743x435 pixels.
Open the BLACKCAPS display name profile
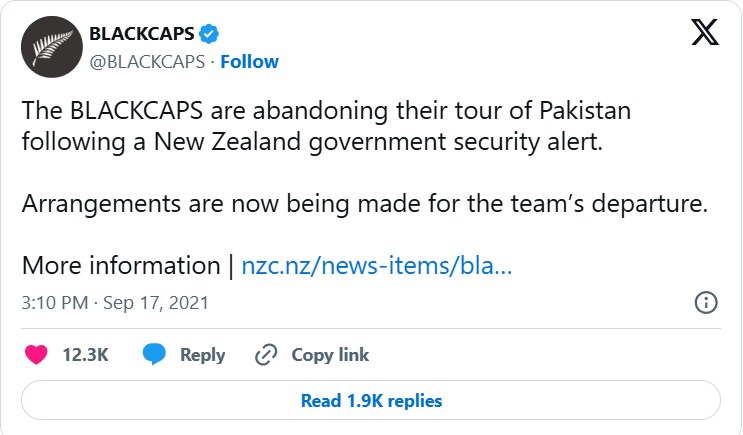[x=143, y=35]
